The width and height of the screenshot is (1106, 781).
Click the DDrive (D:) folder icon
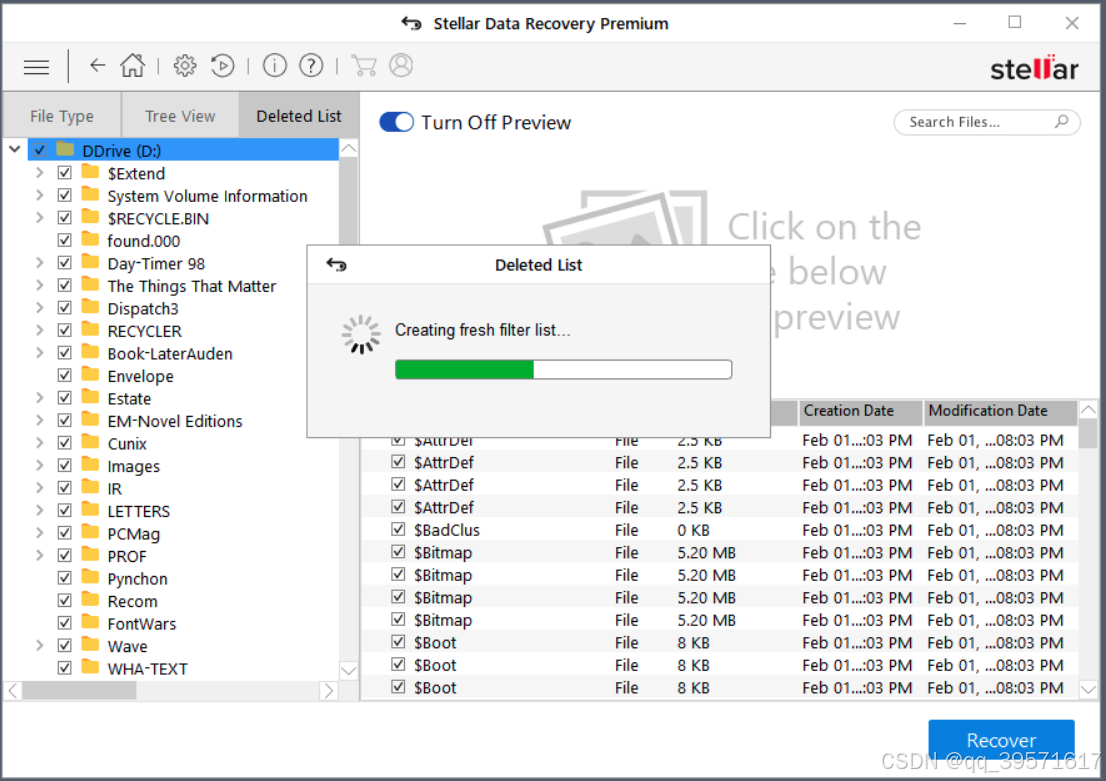(66, 149)
